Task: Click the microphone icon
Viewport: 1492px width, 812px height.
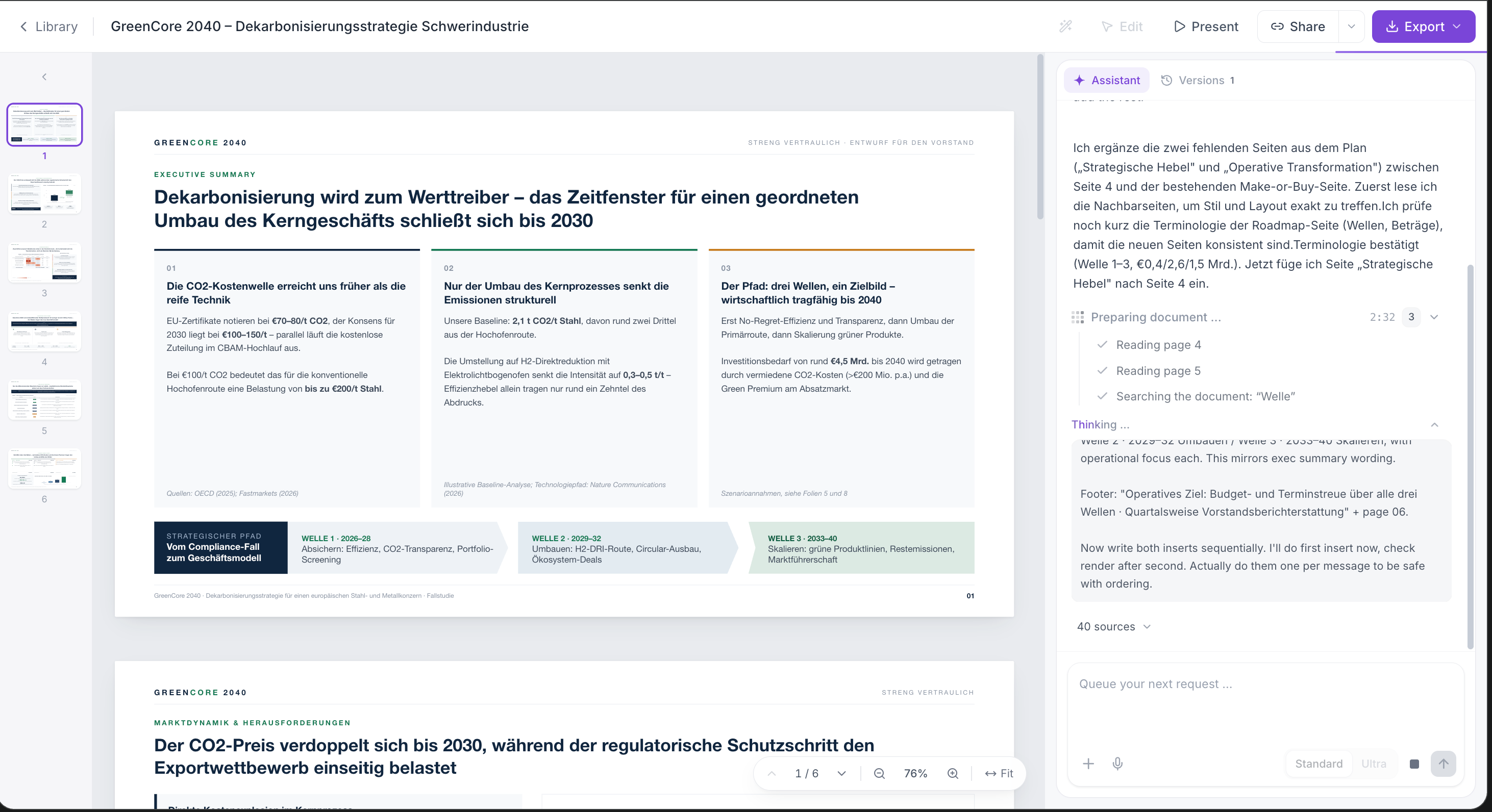Action: pos(1118,764)
